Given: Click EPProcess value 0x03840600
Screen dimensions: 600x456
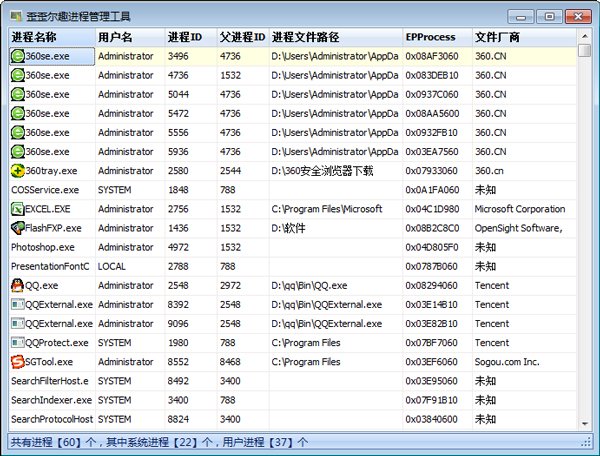Looking at the screenshot, I should tap(431, 420).
